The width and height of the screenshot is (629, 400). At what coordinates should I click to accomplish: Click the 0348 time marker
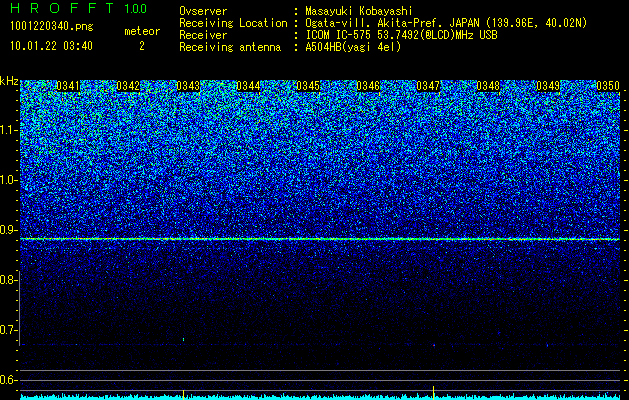click(x=488, y=86)
